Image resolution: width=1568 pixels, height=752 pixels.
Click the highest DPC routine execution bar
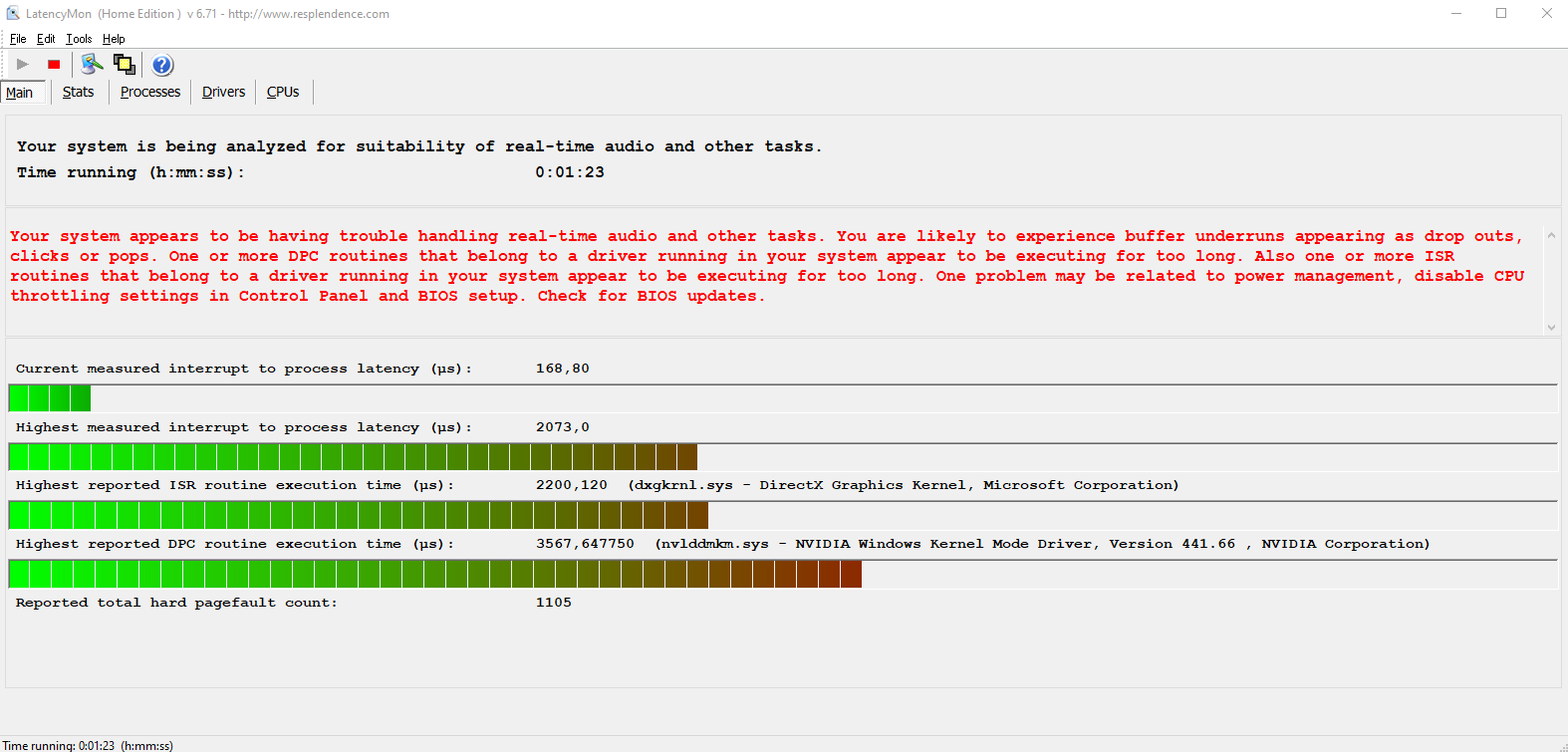783,574
